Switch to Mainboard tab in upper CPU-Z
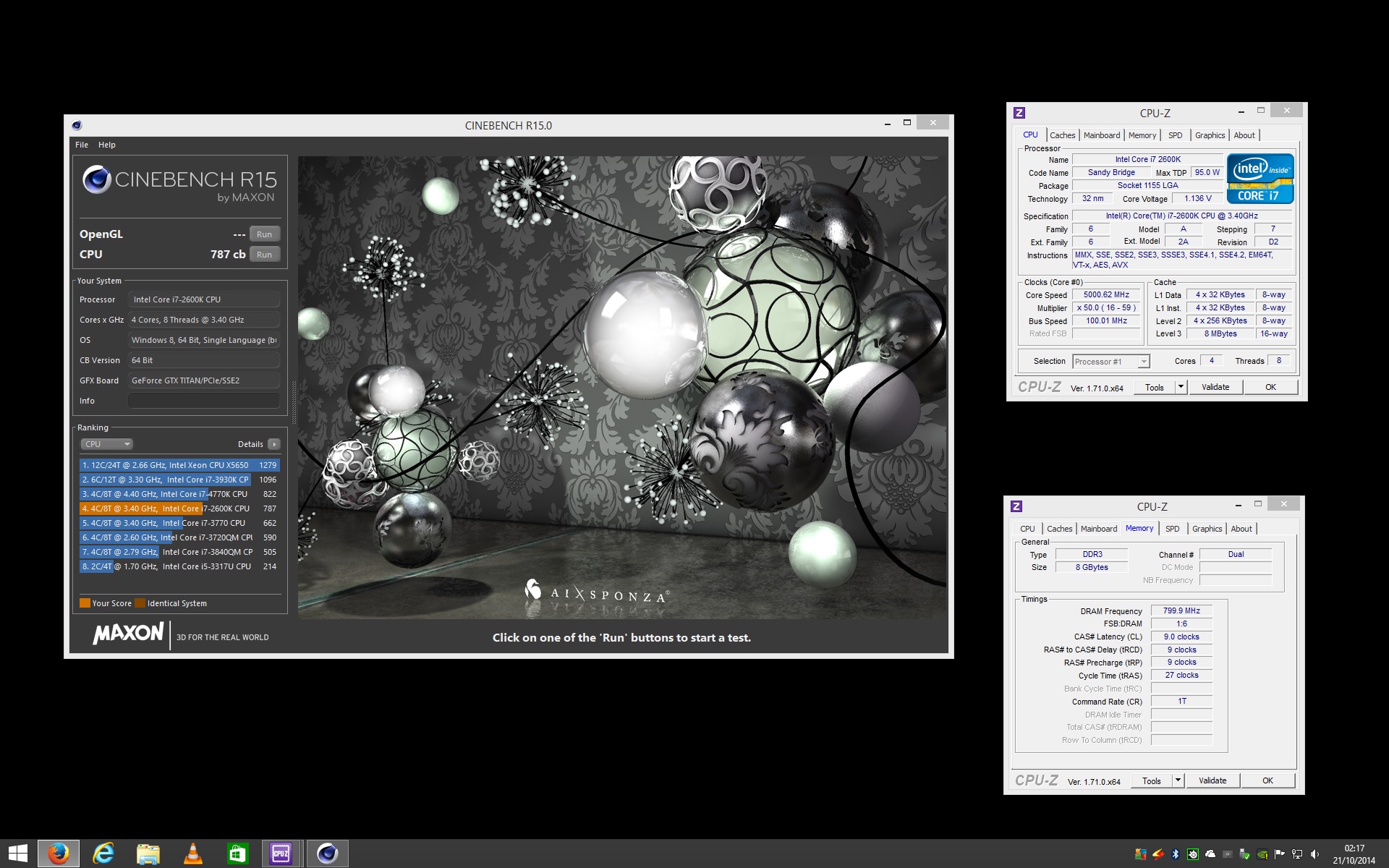This screenshot has width=1389, height=868. coord(1102,135)
